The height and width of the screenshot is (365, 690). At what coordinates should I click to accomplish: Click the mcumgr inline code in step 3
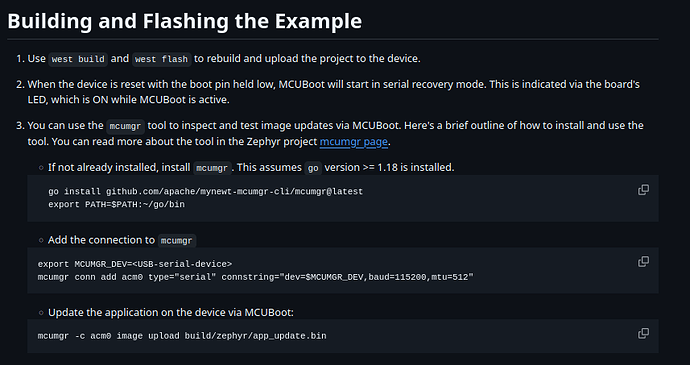(x=125, y=126)
